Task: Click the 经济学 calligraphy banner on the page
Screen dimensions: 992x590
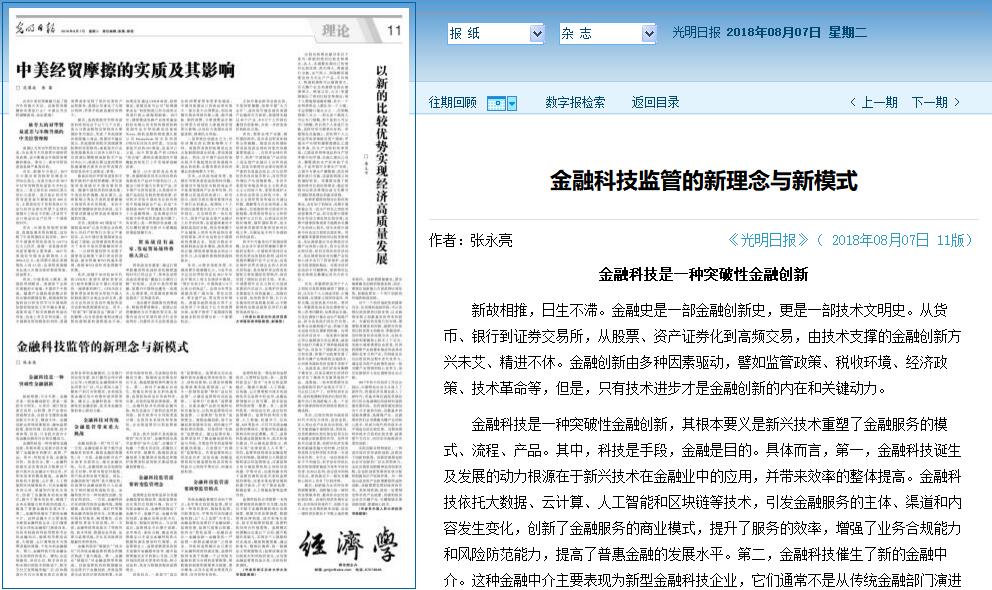Action: tap(350, 546)
